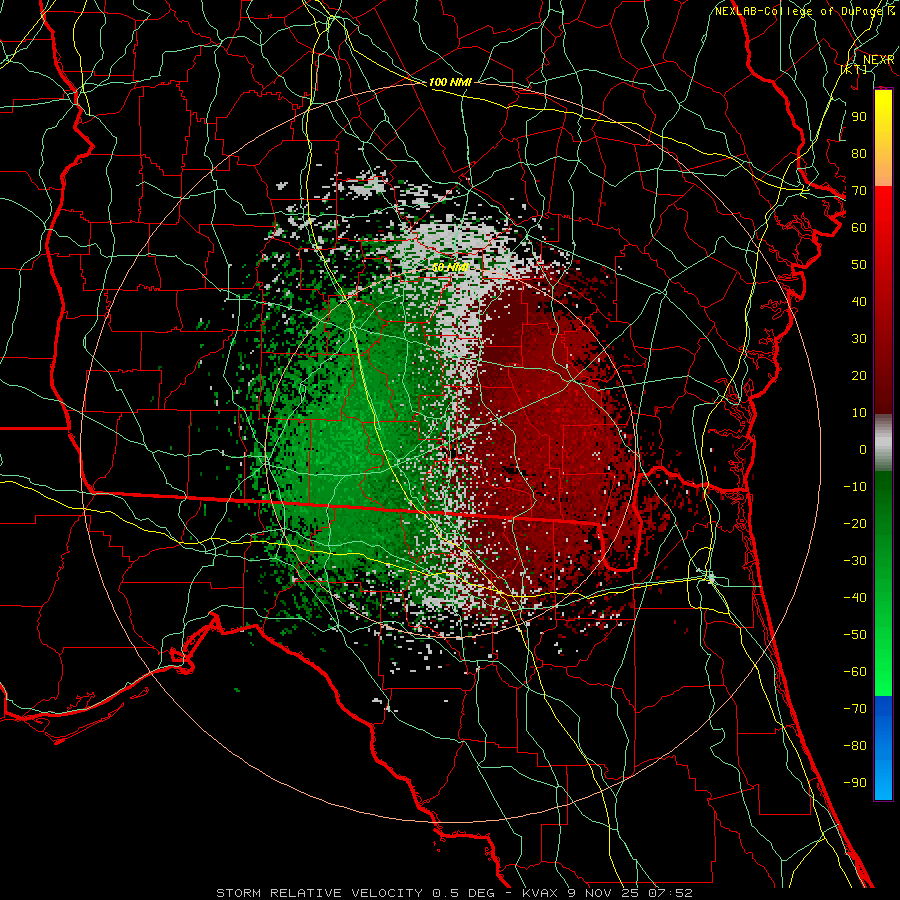
Task: Click the NEXLAB-College of DuPage title text
Action: point(801,11)
